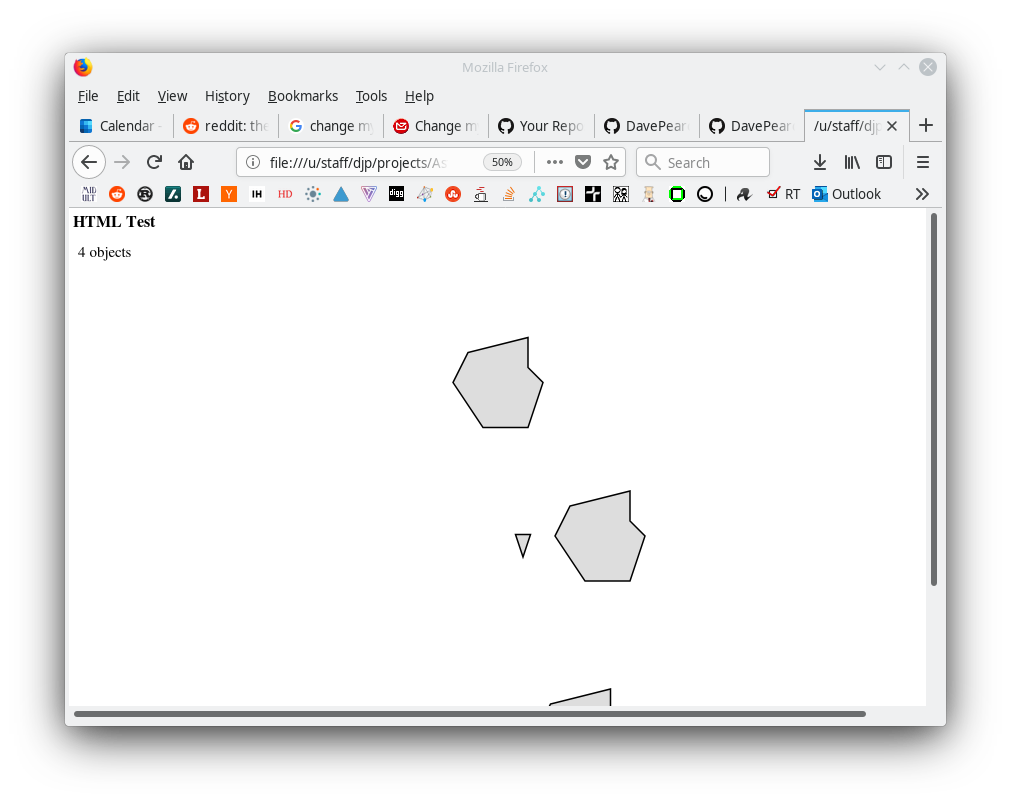Open the black-and-white cross bookmark icon

pos(593,194)
